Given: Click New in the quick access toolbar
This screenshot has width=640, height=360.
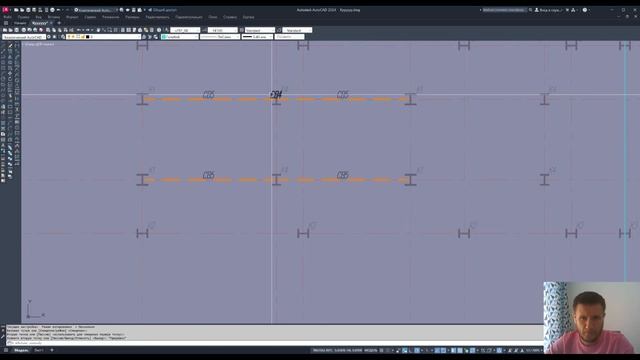Looking at the screenshot, I should tap(16, 10).
